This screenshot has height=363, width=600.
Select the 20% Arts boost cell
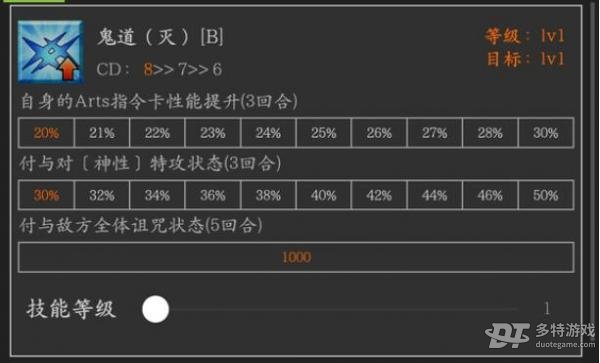[46, 133]
